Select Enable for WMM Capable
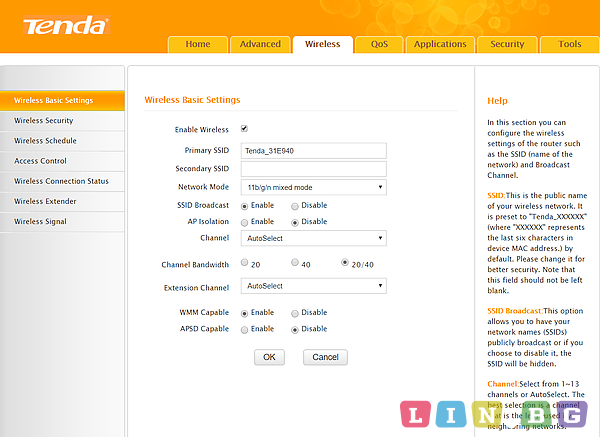Image resolution: width=600 pixels, height=437 pixels. pyautogui.click(x=244, y=314)
